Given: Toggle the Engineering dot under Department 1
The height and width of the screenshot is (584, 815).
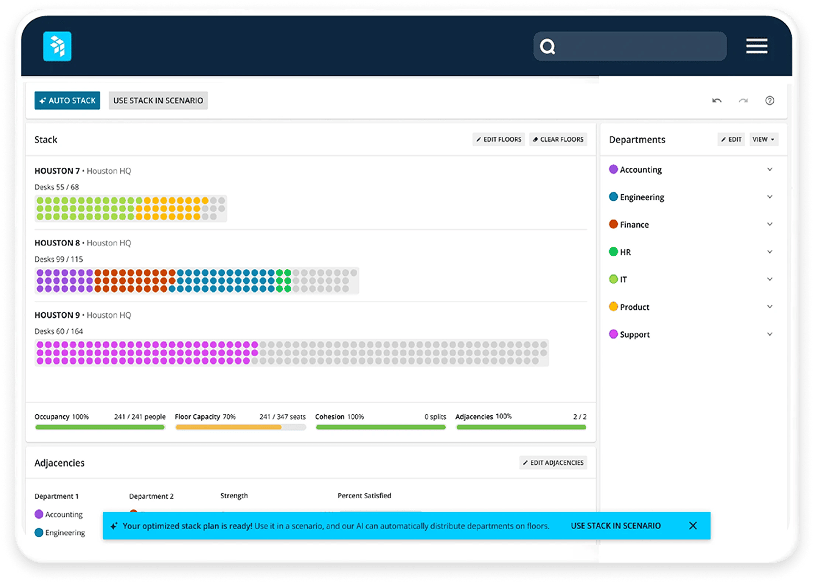Looking at the screenshot, I should click(41, 532).
